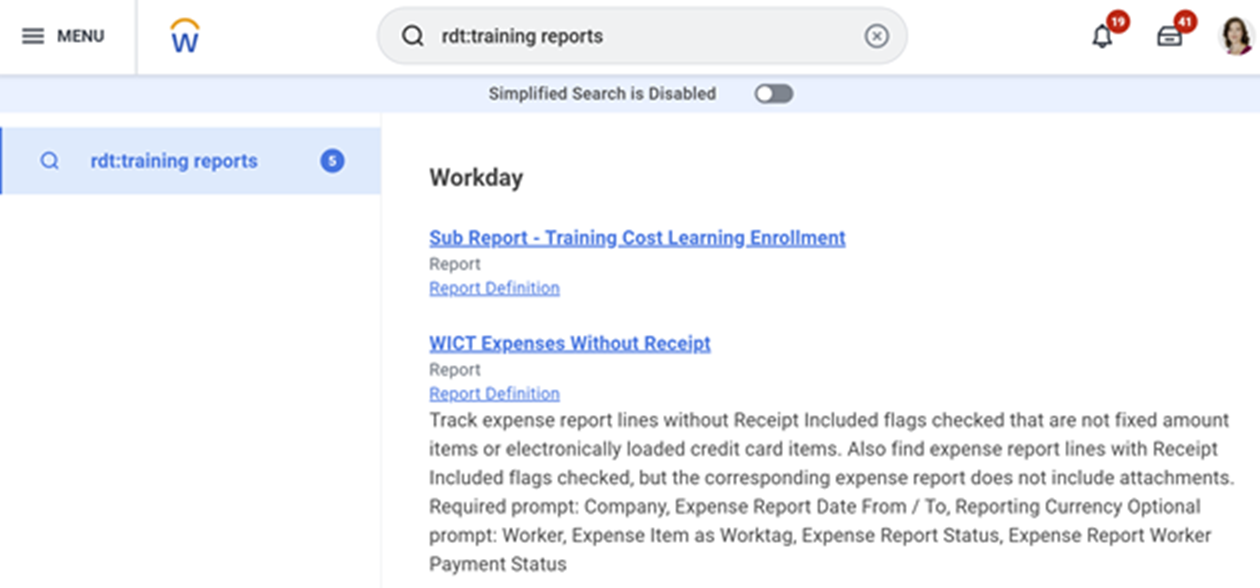Open WICT Expenses Without Receipt report
This screenshot has height=588, width=1260.
[x=570, y=343]
